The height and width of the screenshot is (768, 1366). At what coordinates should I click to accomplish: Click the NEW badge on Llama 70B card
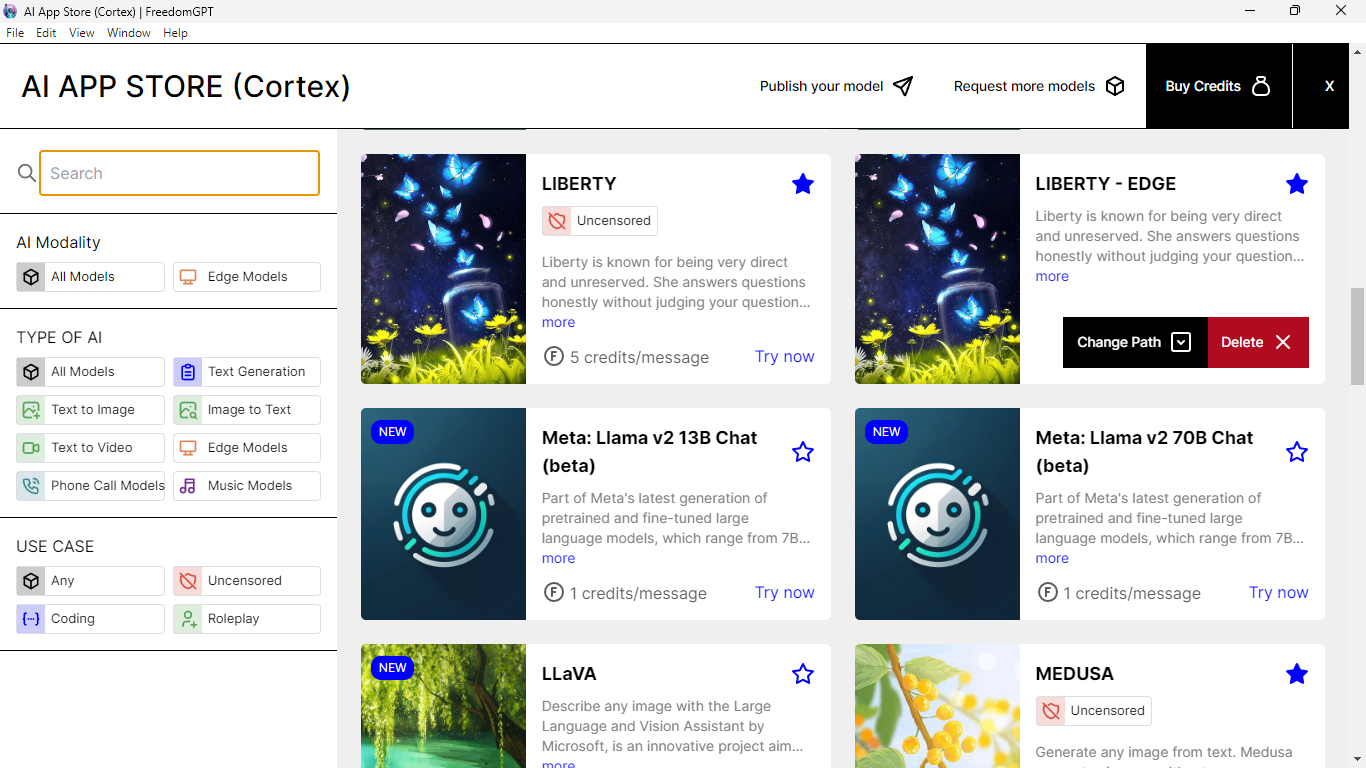coord(886,432)
